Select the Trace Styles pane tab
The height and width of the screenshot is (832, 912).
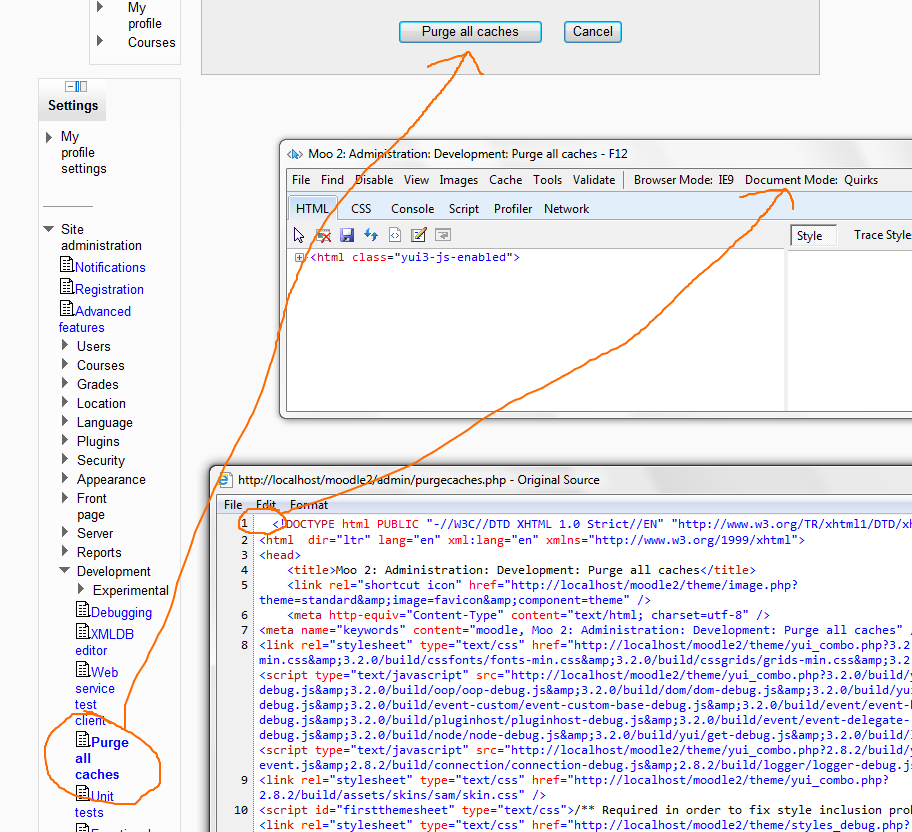pyautogui.click(x=882, y=235)
